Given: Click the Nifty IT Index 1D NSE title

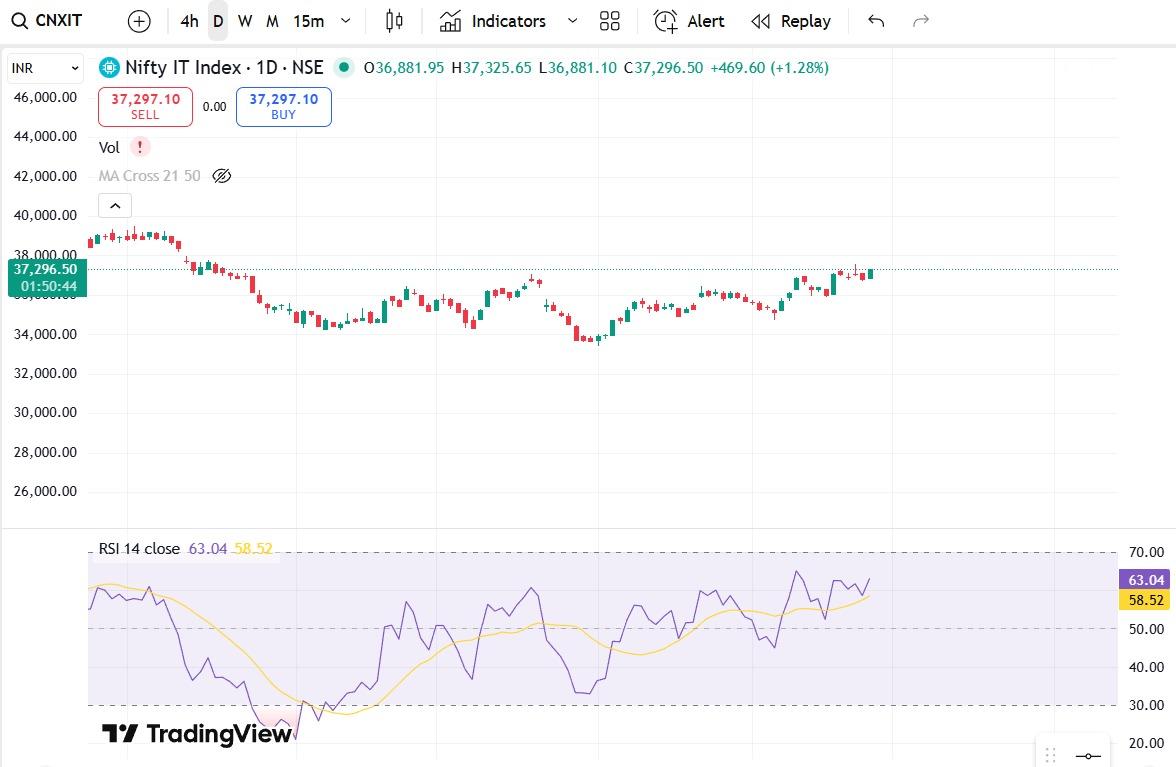Looking at the screenshot, I should (x=224, y=67).
